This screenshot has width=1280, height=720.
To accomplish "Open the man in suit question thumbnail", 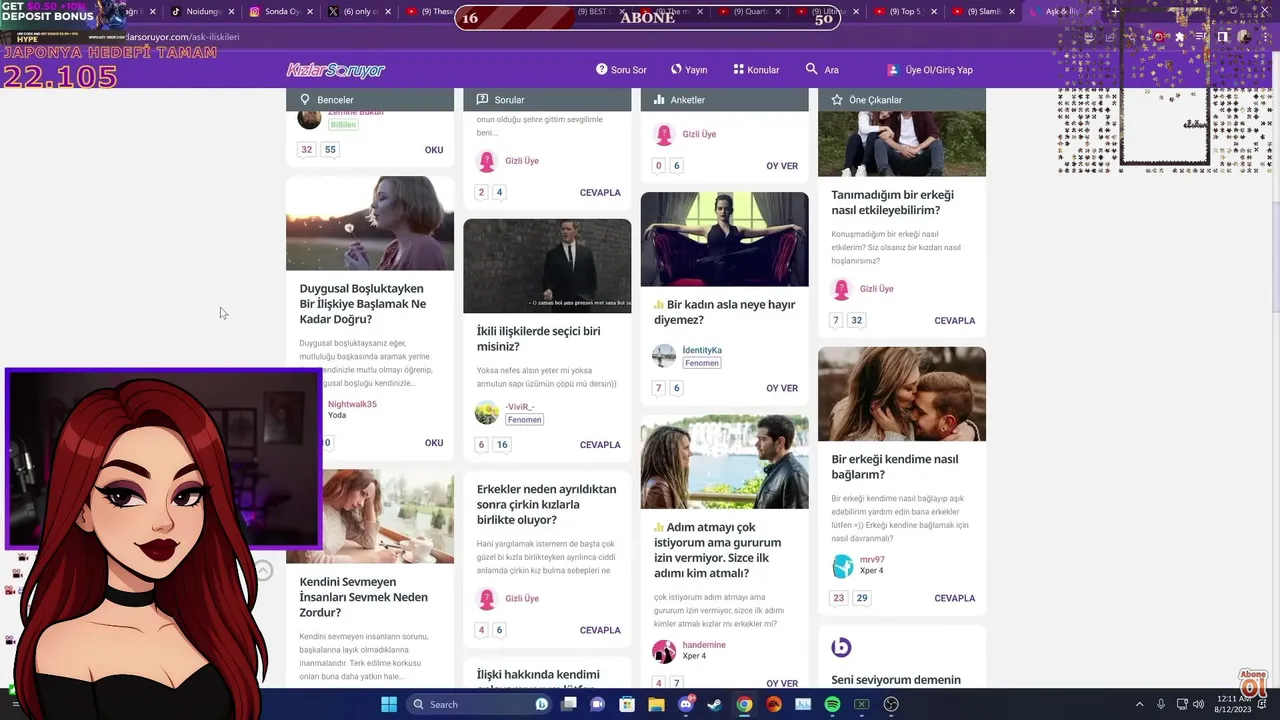I will (547, 266).
